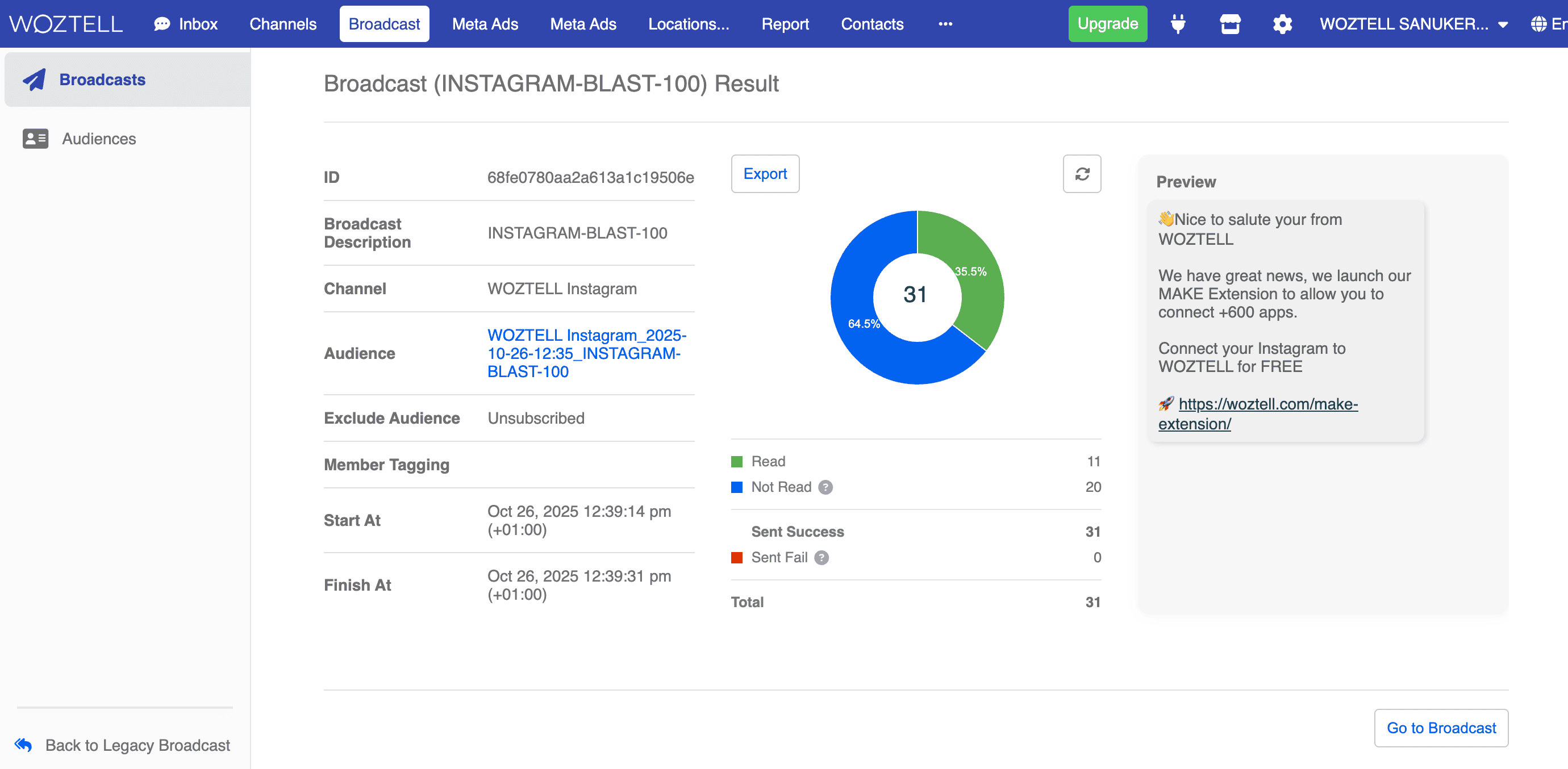Open the Locations menu item
Screen dimensions: 1568x769
pyautogui.click(x=688, y=24)
